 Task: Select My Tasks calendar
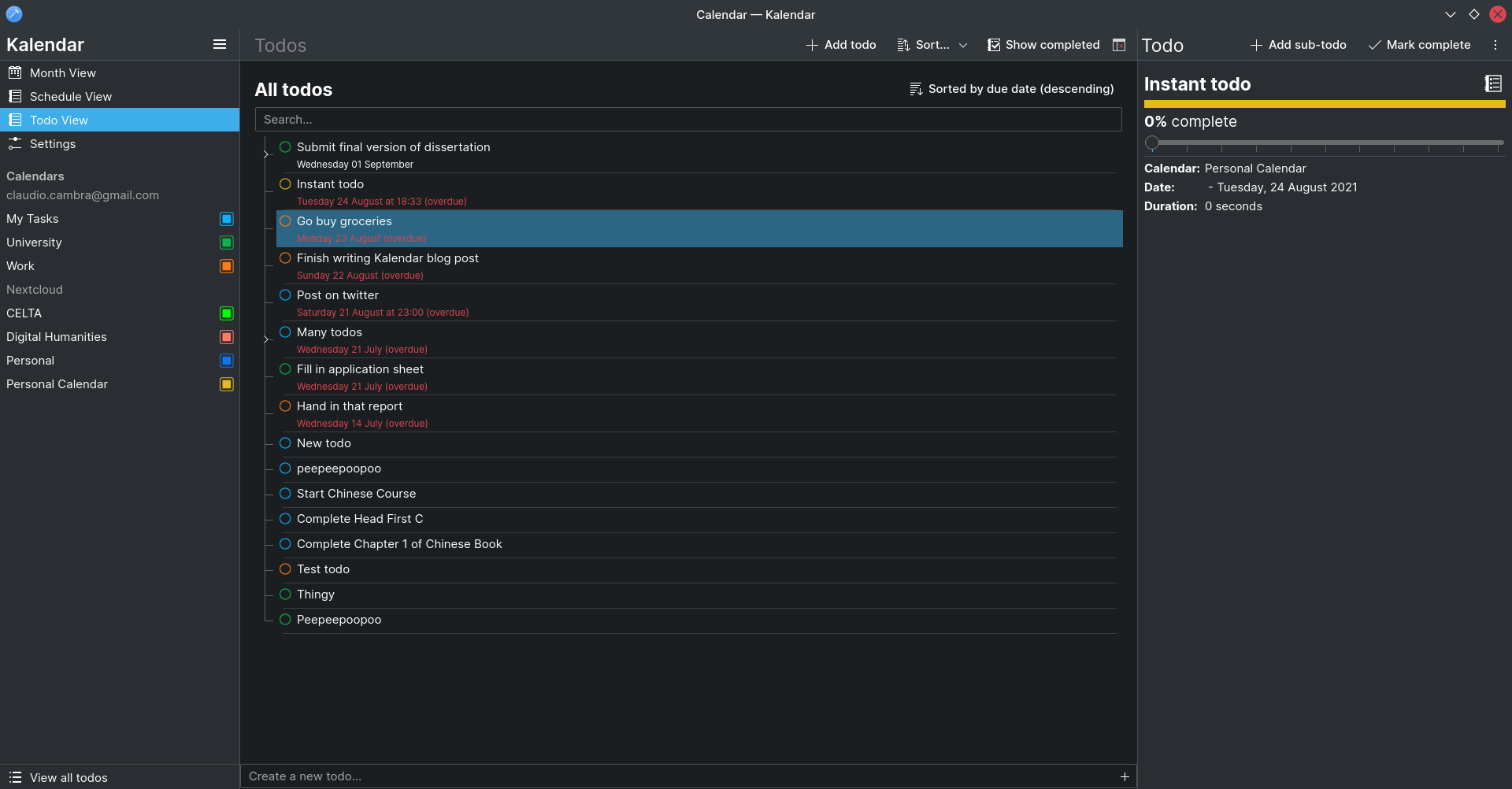[x=120, y=219]
